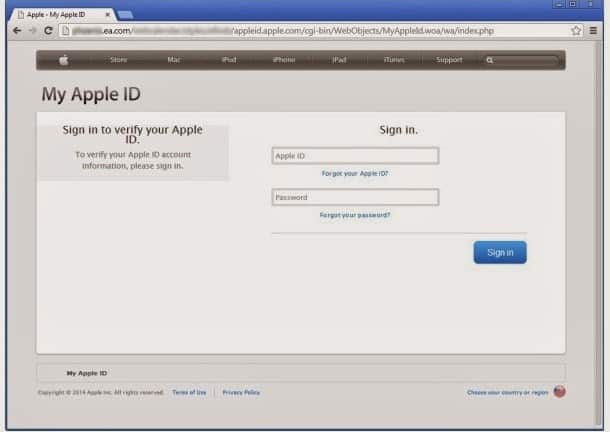The height and width of the screenshot is (432, 610).
Task: Click the My Apple ID page heading
Action: point(91,94)
